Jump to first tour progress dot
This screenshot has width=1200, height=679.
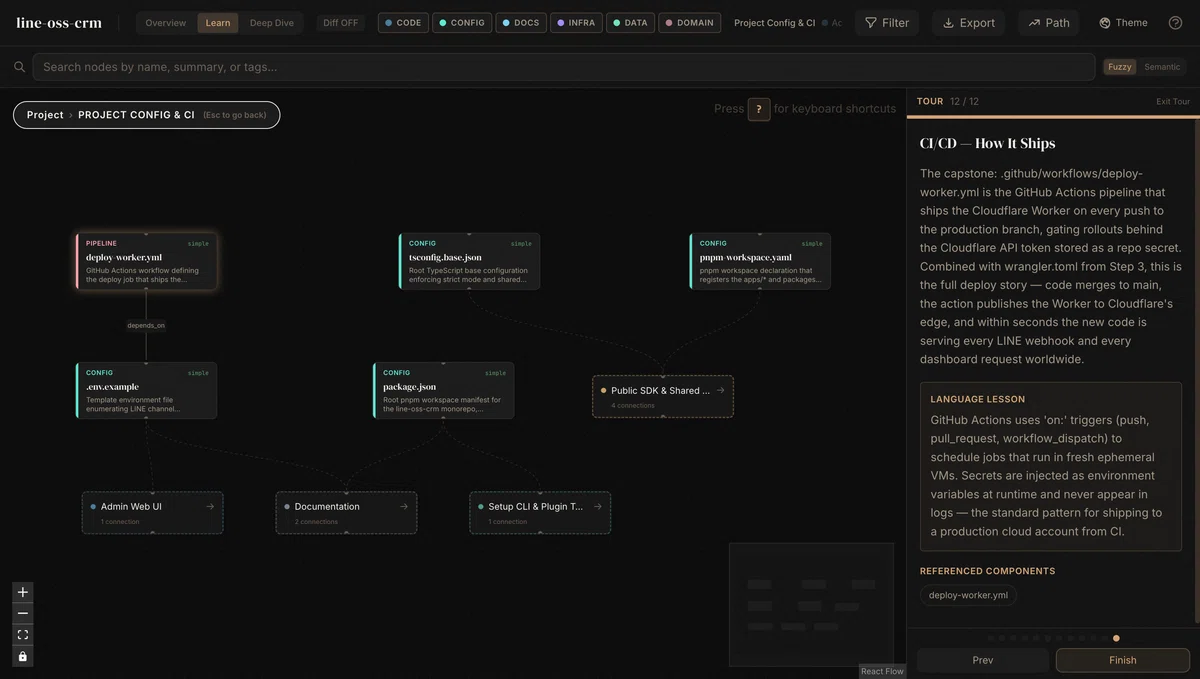point(991,638)
